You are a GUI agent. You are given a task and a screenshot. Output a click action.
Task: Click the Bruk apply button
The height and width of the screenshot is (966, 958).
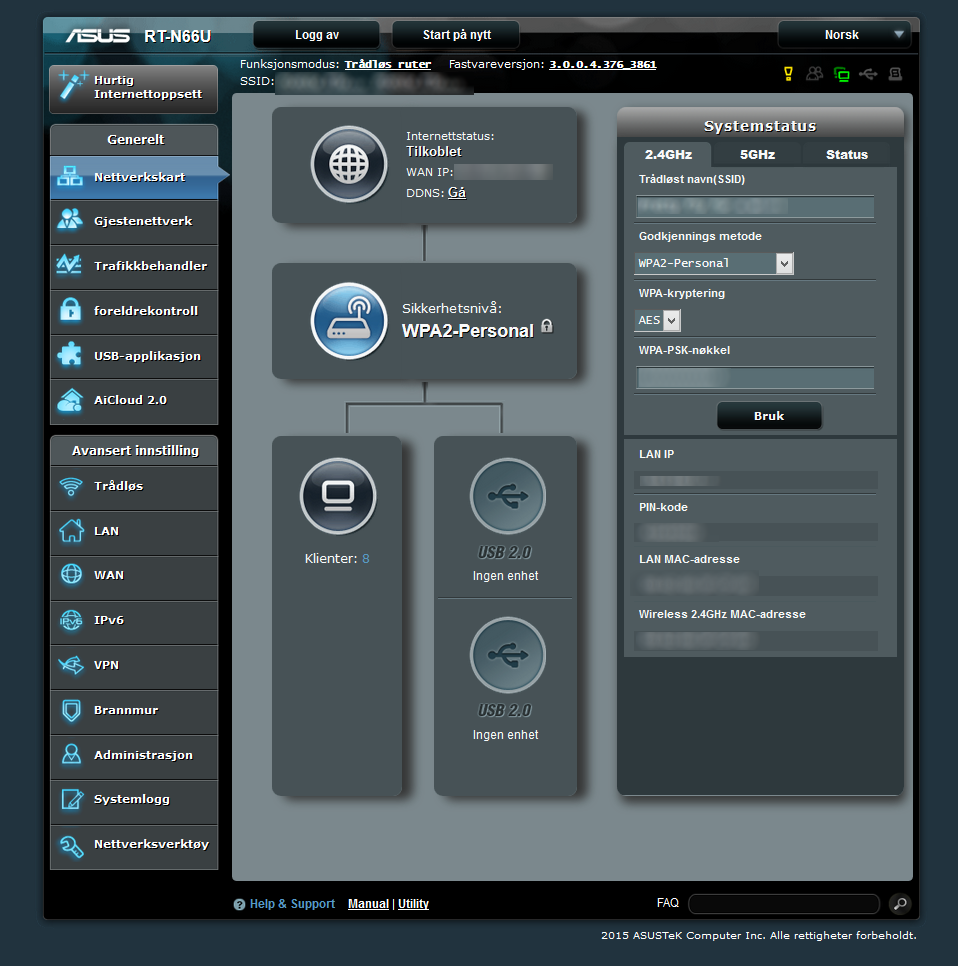pos(769,416)
